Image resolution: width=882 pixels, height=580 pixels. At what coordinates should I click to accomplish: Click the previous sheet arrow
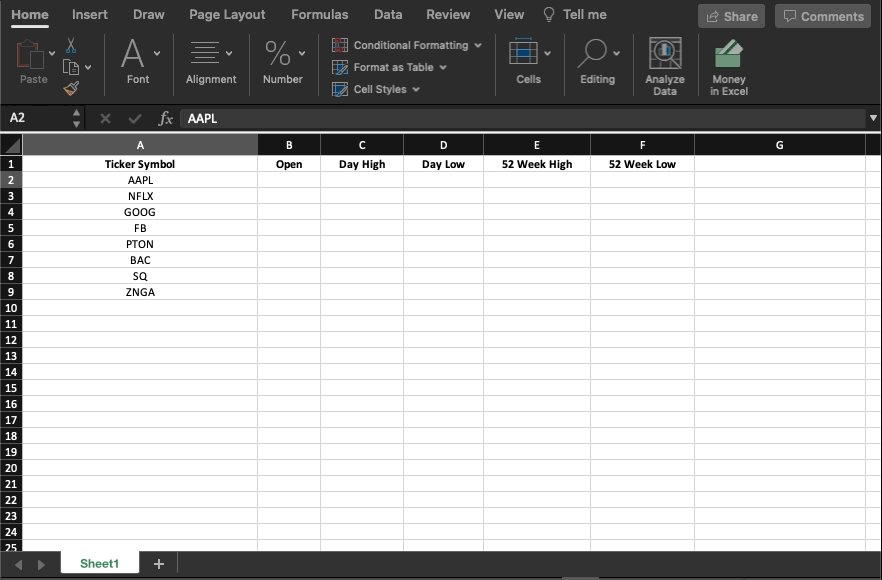pos(19,564)
